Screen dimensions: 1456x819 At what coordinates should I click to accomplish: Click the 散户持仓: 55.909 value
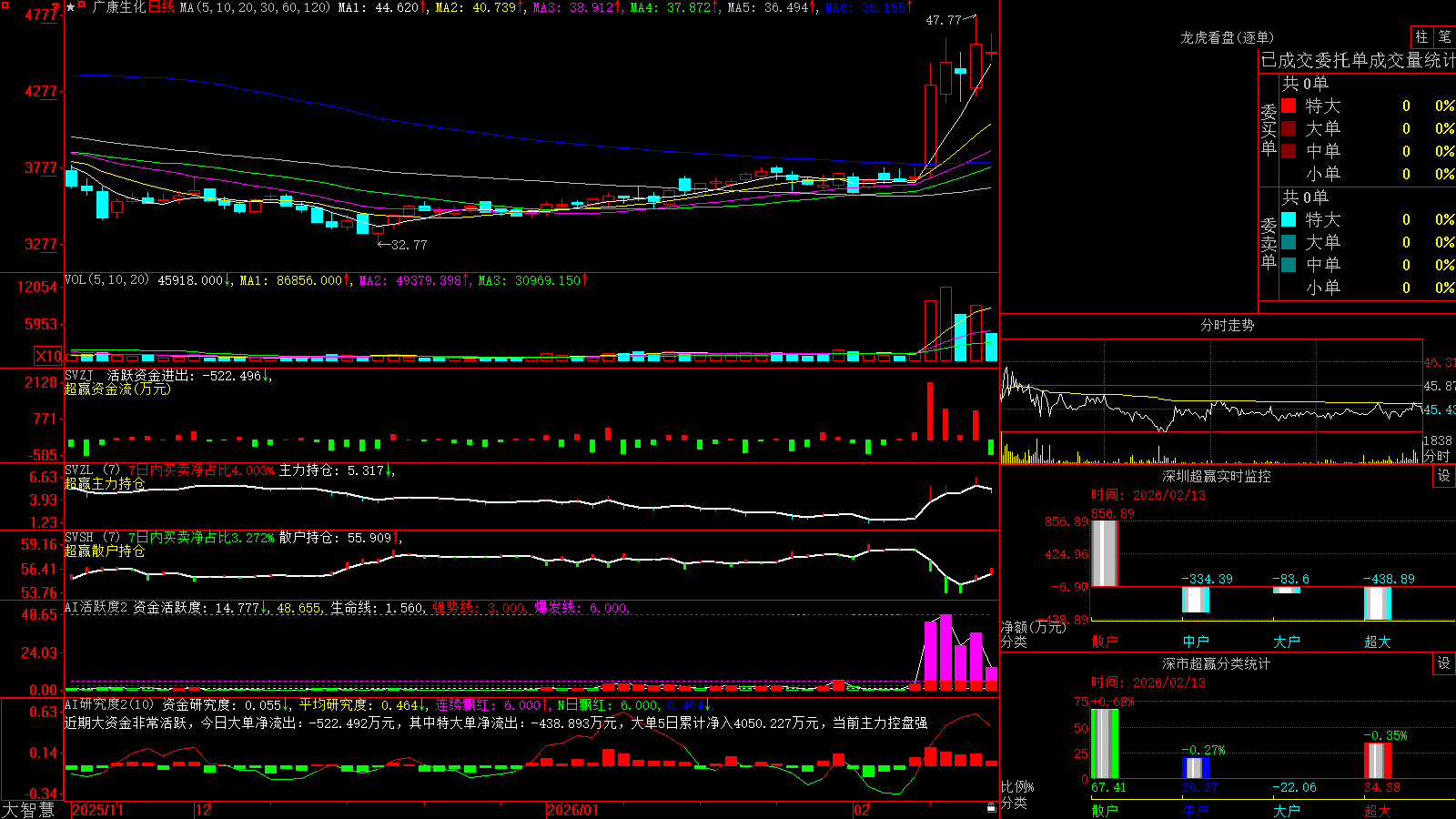(x=335, y=538)
